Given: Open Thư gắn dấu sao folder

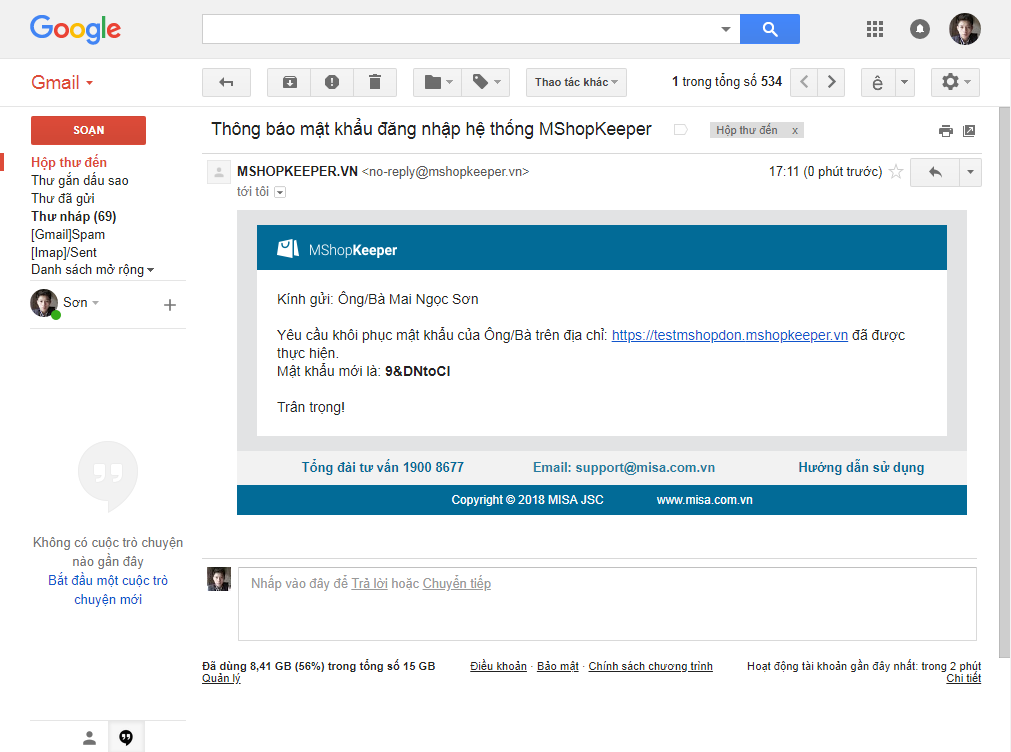Looking at the screenshot, I should point(80,181).
